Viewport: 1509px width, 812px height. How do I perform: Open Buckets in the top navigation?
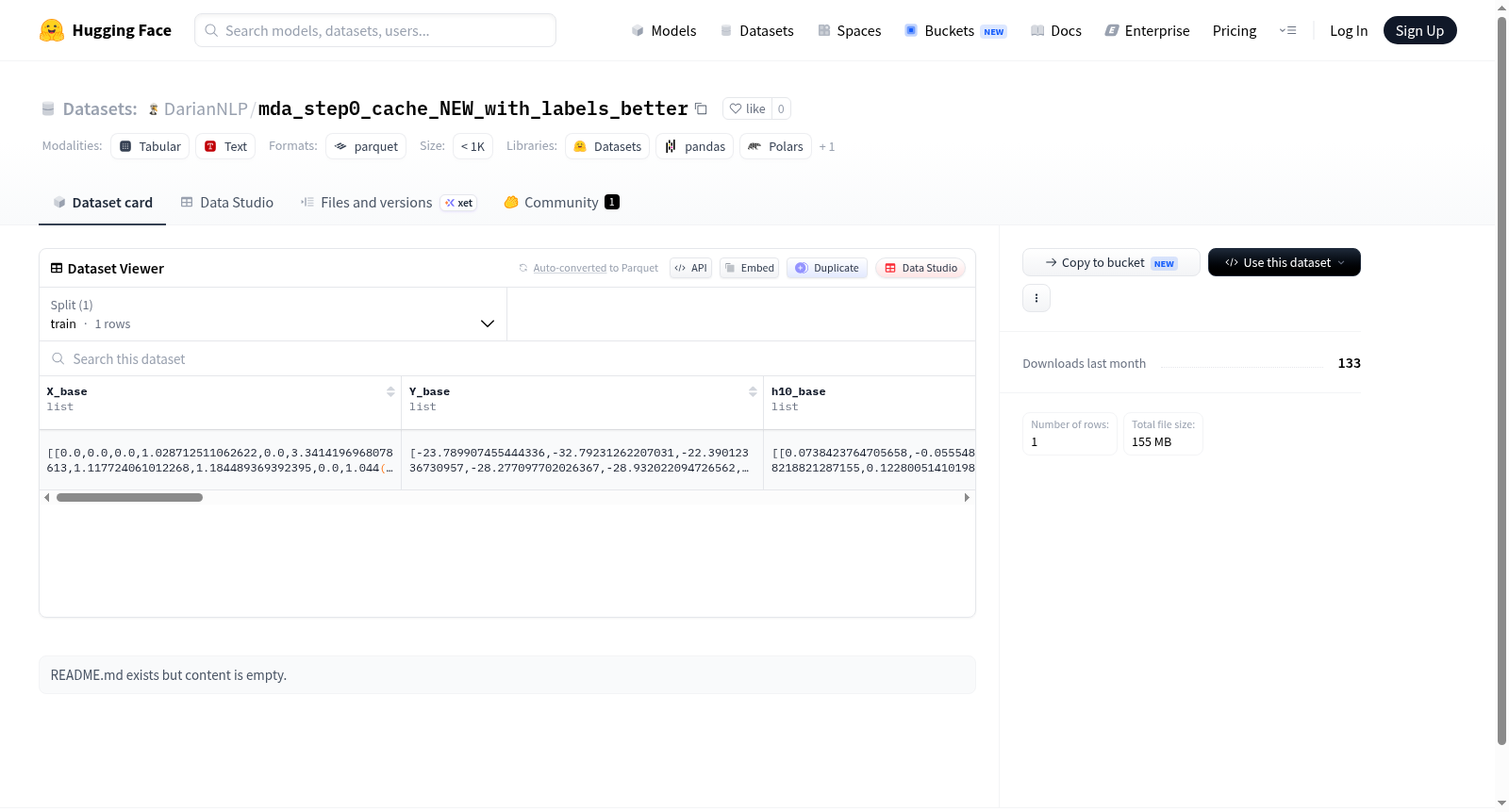(x=955, y=30)
